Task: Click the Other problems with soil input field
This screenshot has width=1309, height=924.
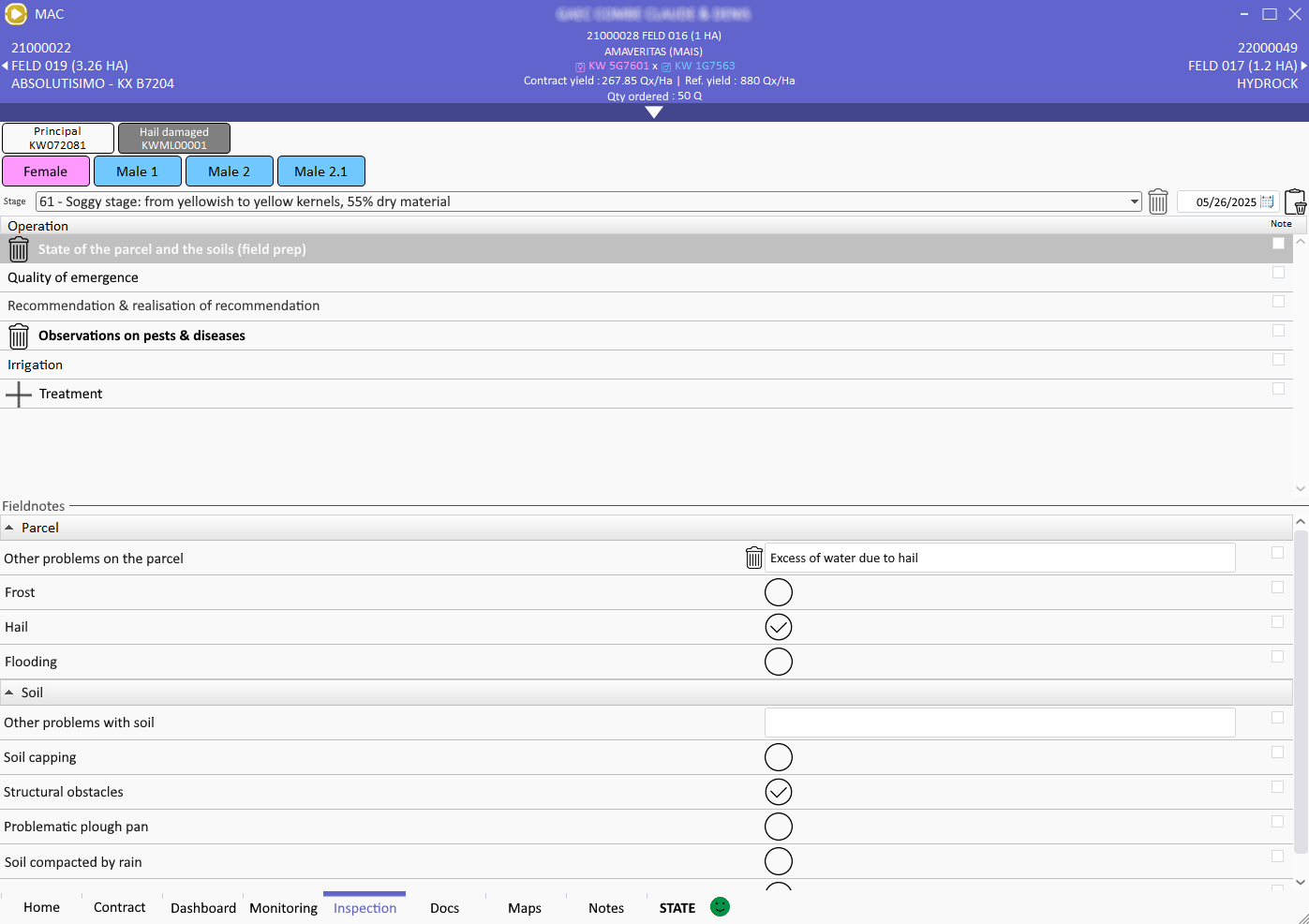Action: (1000, 723)
